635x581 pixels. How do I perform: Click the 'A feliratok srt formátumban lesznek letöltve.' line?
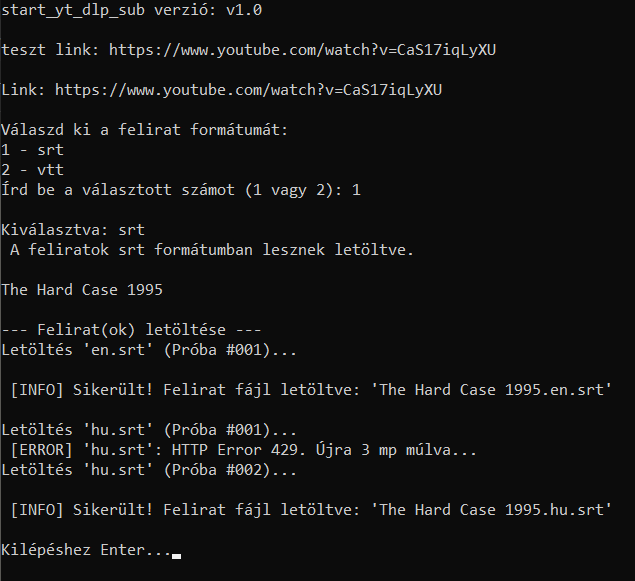(212, 250)
